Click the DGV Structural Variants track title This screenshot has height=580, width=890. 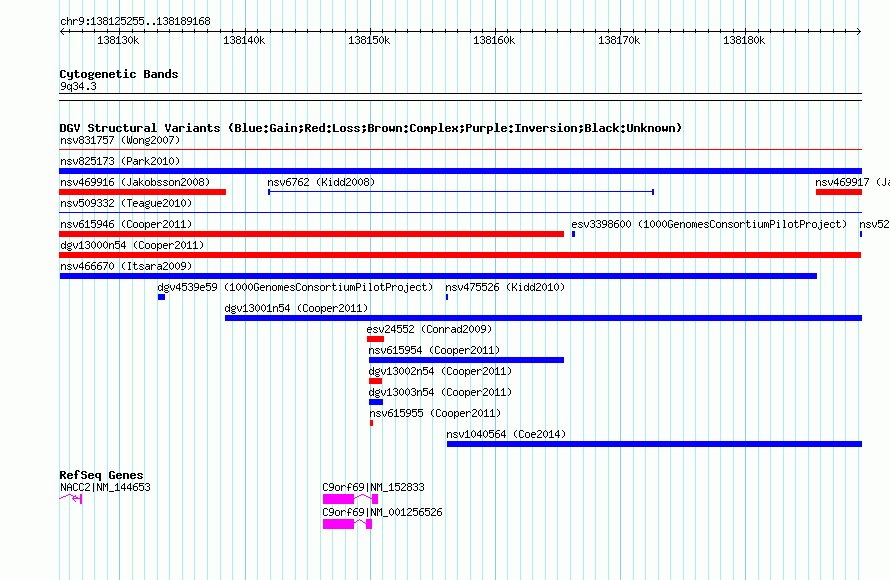point(371,128)
